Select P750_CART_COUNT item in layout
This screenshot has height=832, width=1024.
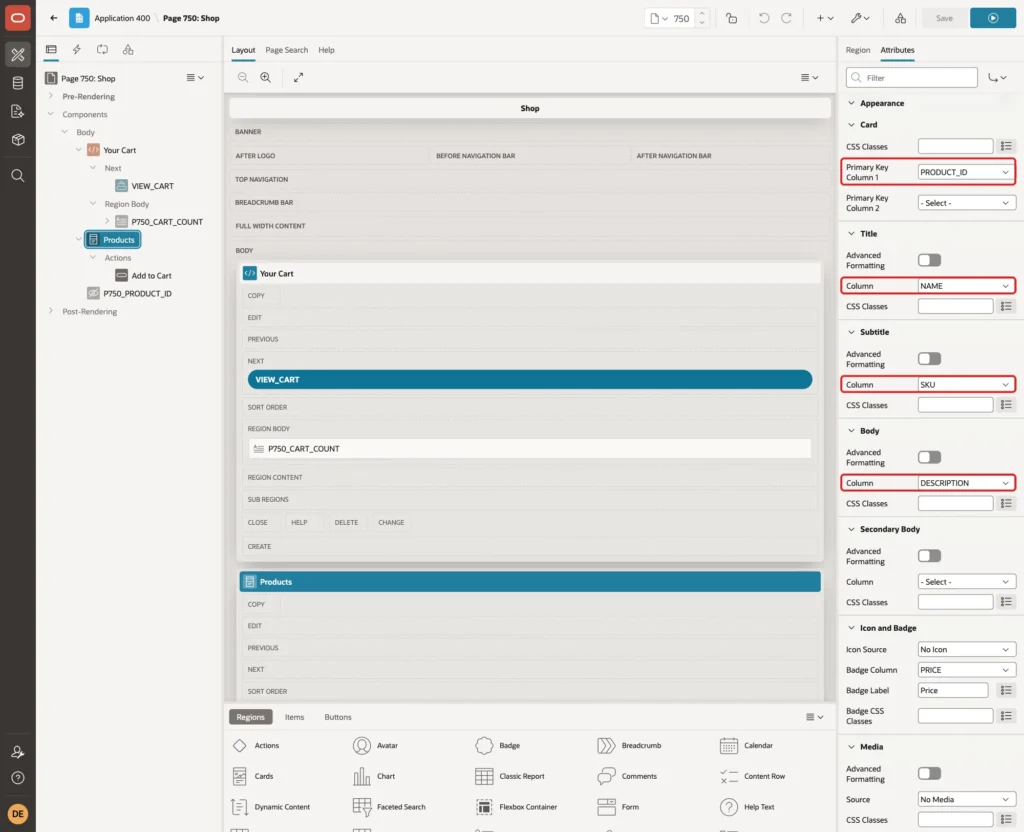tap(530, 449)
